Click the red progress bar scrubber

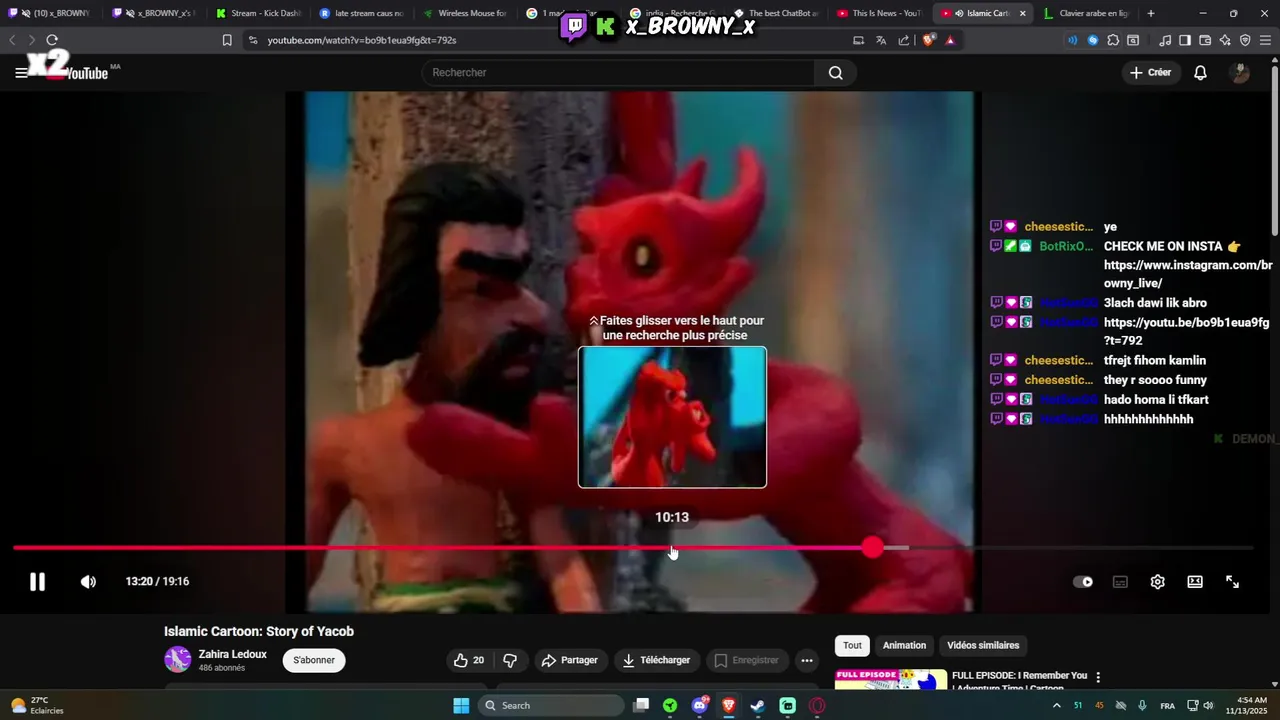pyautogui.click(x=873, y=547)
